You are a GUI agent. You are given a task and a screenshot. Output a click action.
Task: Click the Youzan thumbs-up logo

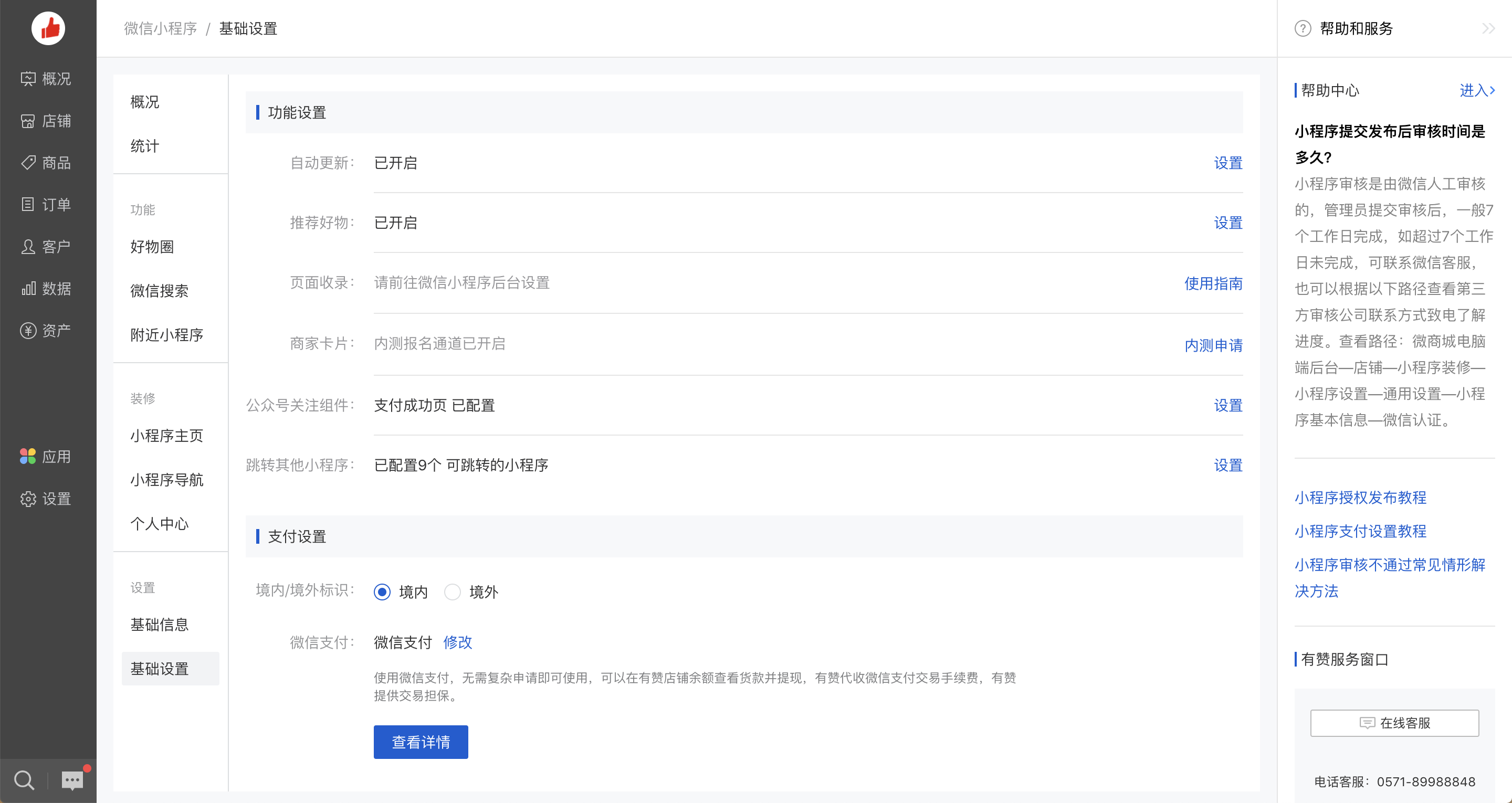48,28
